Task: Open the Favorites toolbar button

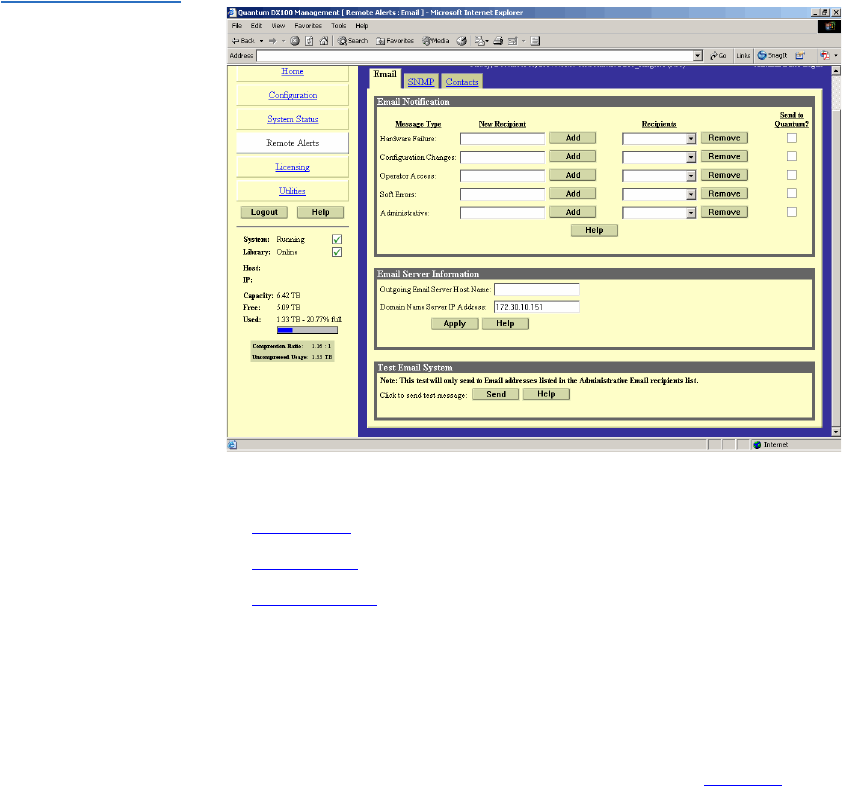Action: coord(395,41)
